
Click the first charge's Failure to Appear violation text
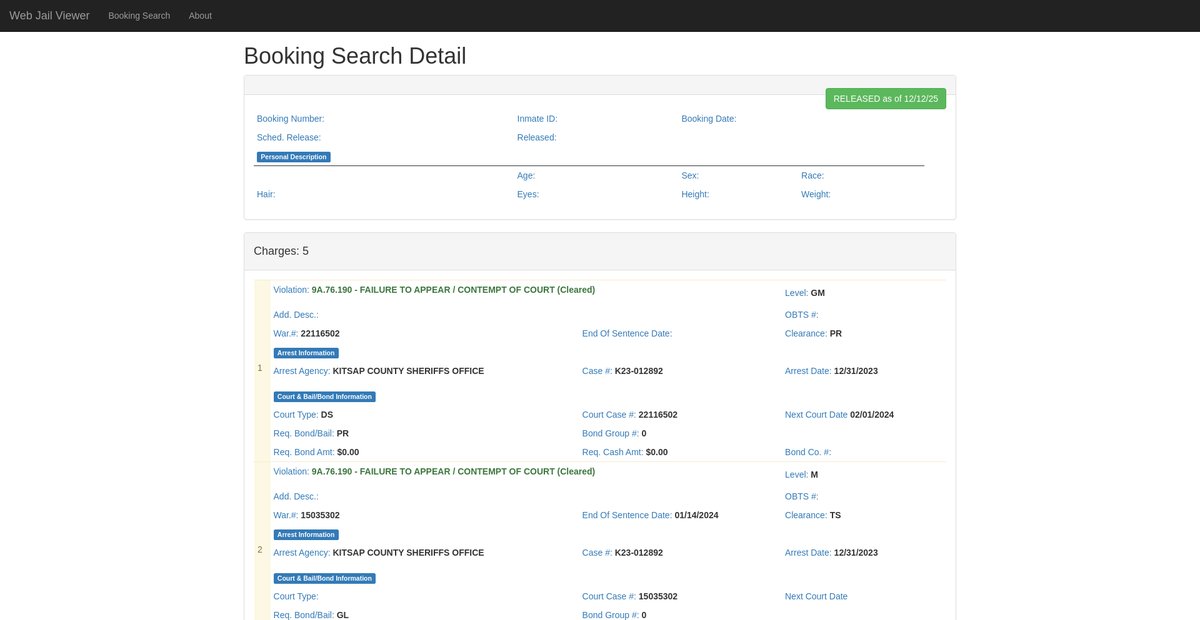[453, 290]
